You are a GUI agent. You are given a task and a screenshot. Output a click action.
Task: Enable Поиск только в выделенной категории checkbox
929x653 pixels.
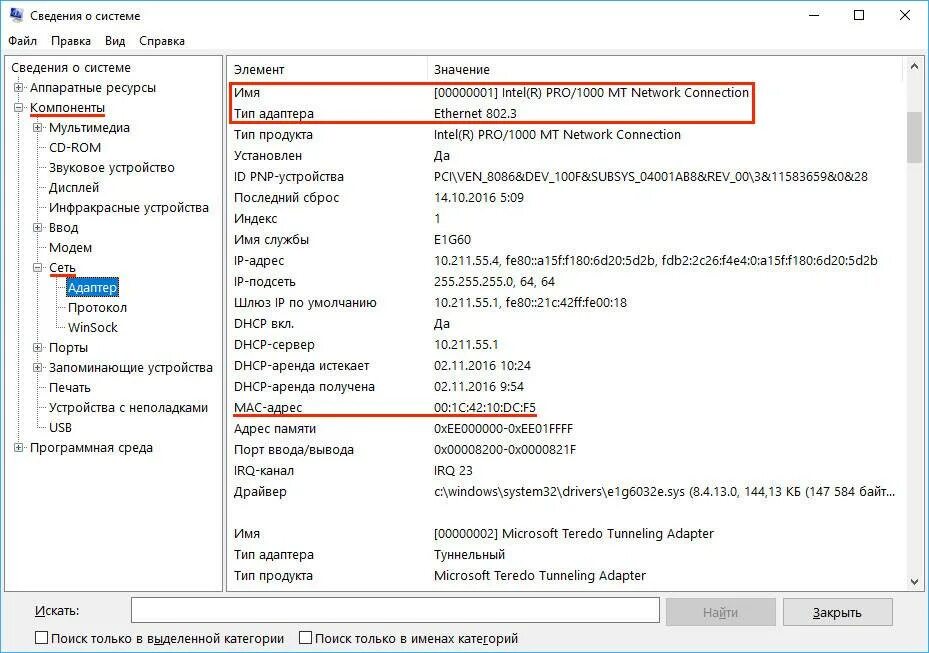pos(41,638)
